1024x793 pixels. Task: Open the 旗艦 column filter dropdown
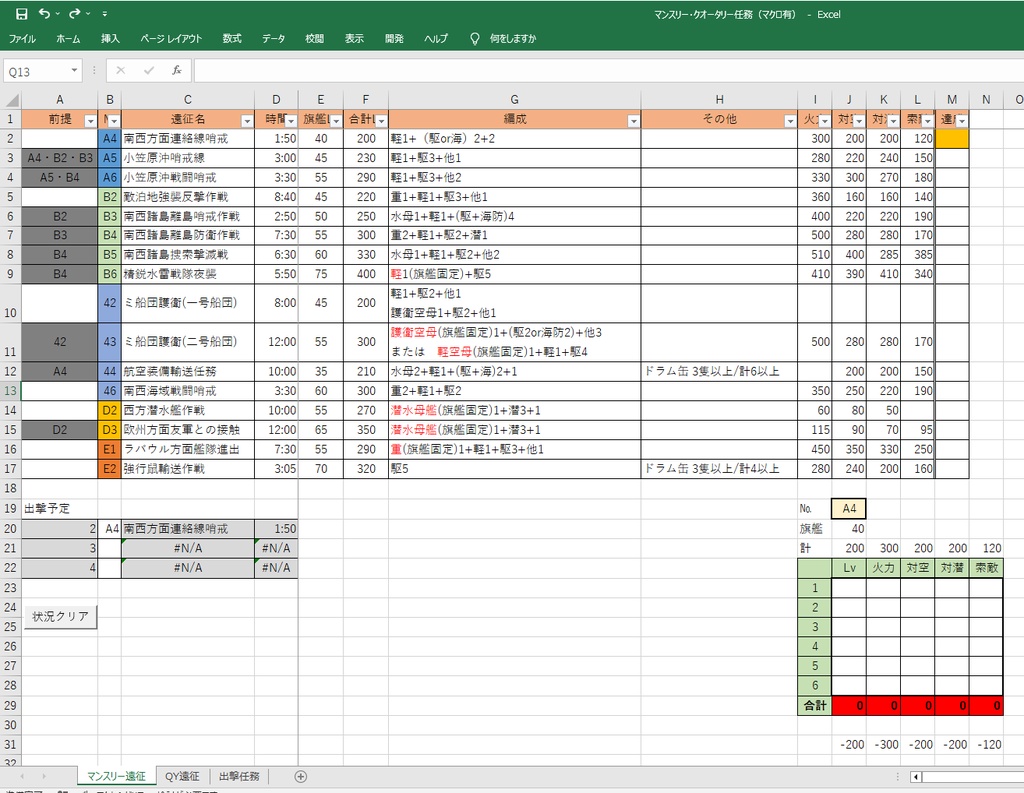pos(336,121)
